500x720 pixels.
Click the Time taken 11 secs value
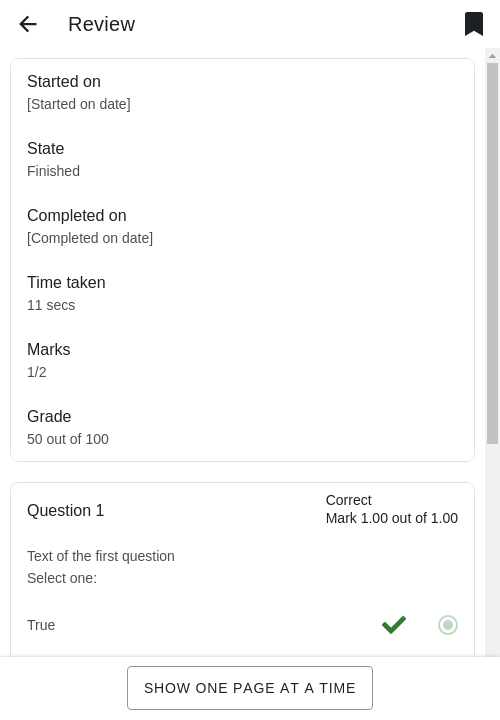tap(51, 305)
